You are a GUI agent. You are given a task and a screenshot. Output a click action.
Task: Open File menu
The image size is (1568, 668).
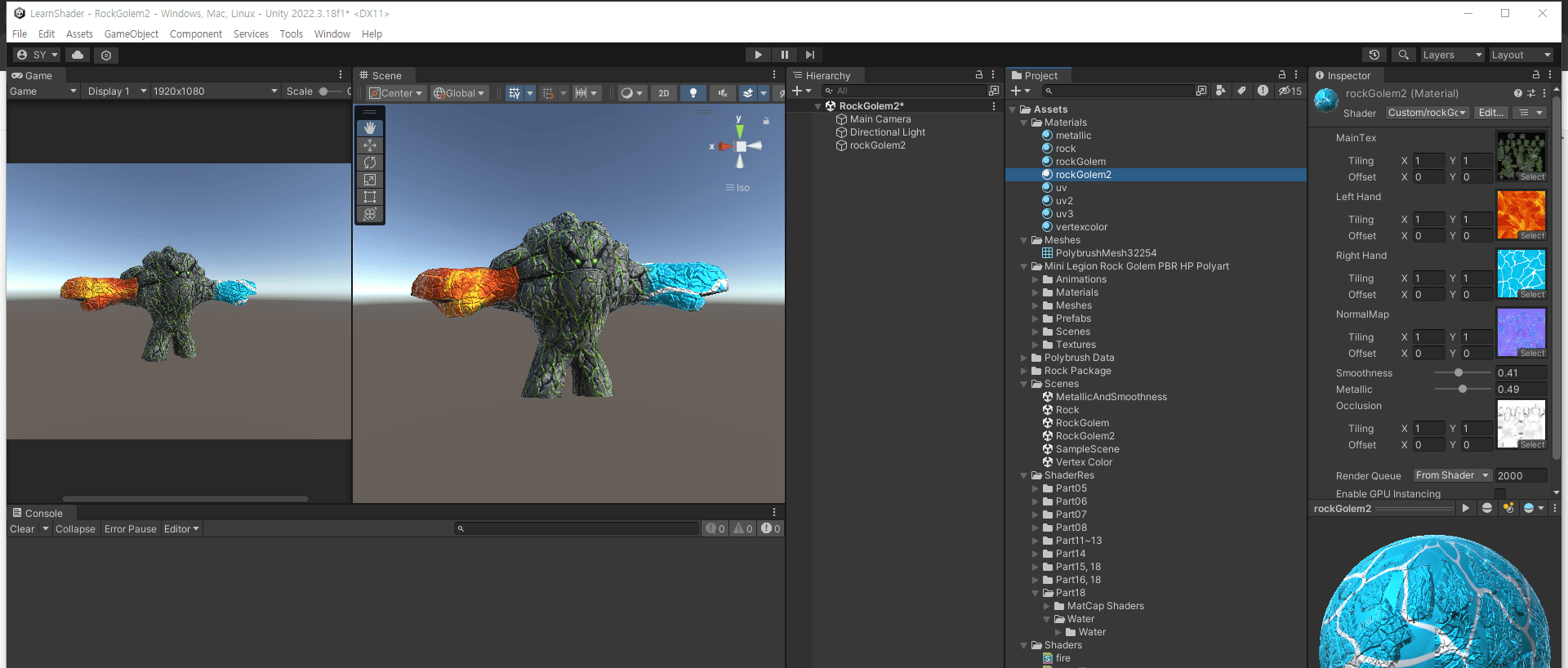20,33
